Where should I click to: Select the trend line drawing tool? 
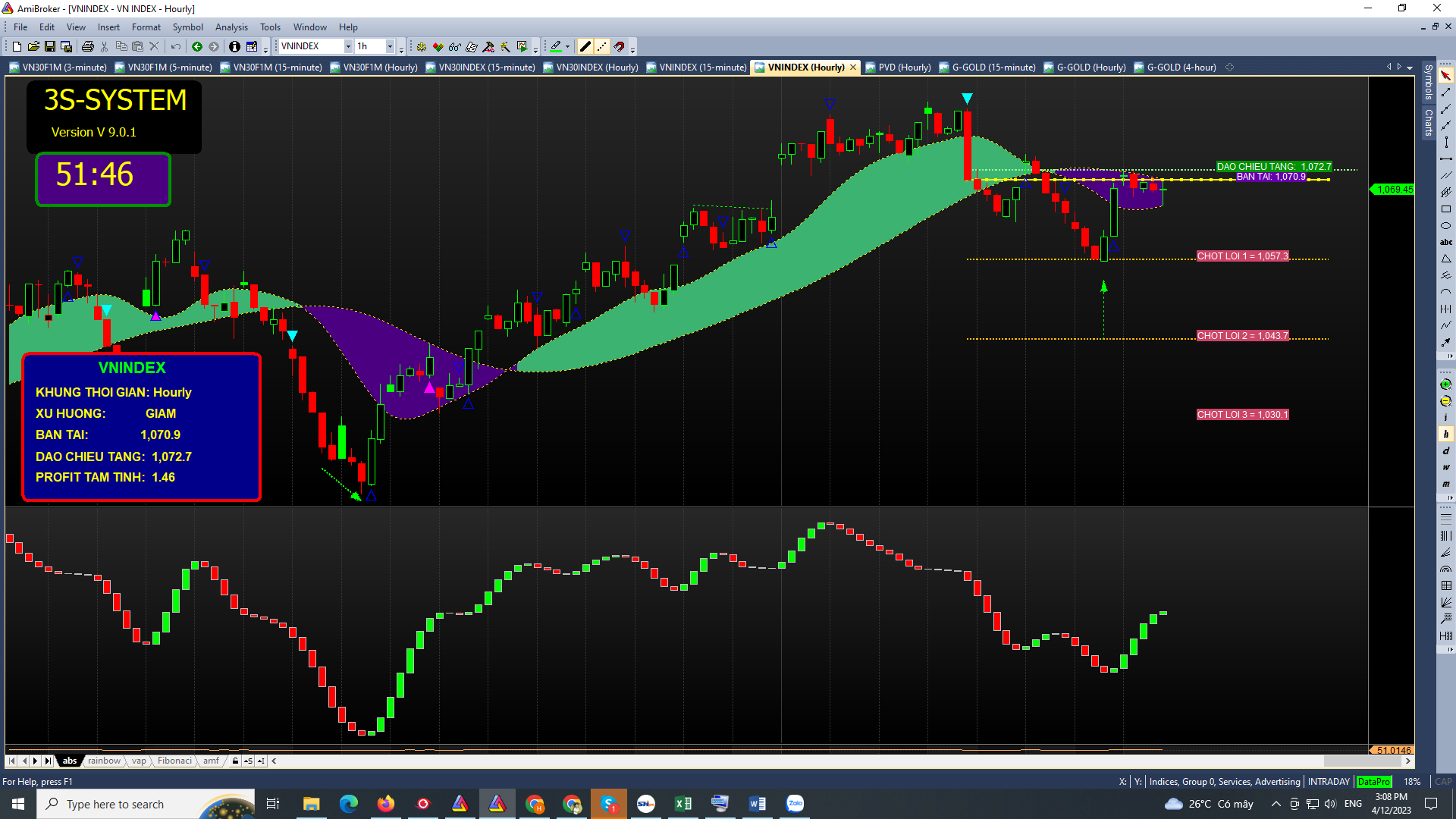[x=1445, y=93]
